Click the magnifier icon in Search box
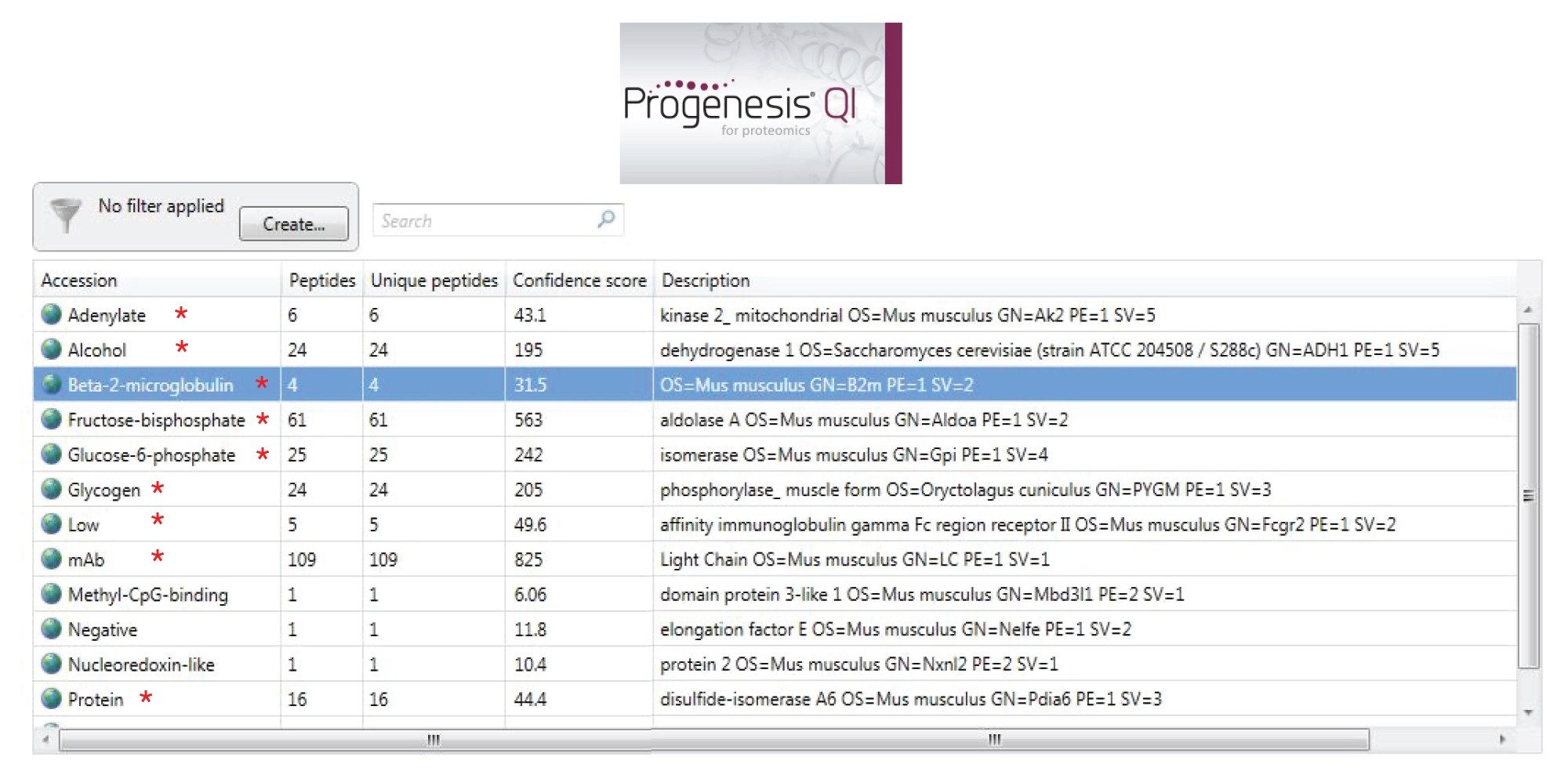 point(606,219)
